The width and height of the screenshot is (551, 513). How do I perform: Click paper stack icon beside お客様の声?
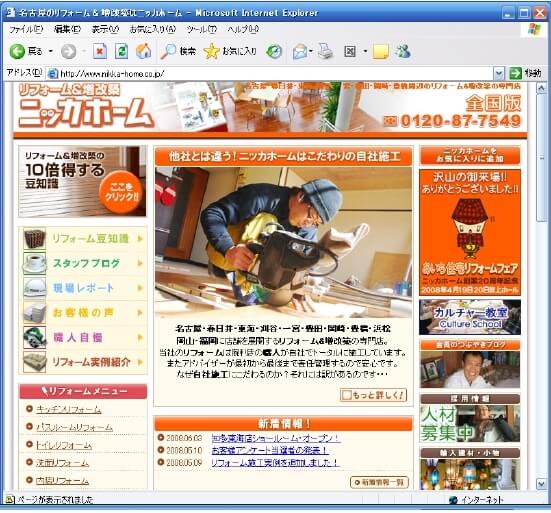(x=34, y=312)
